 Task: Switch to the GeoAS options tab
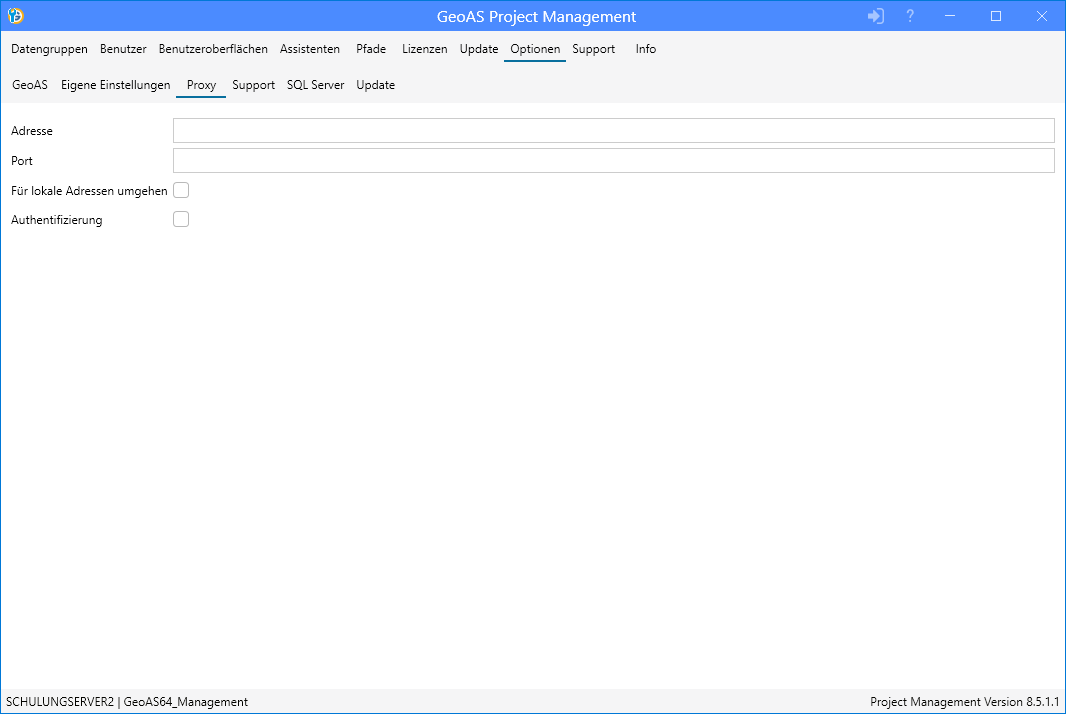[x=30, y=85]
